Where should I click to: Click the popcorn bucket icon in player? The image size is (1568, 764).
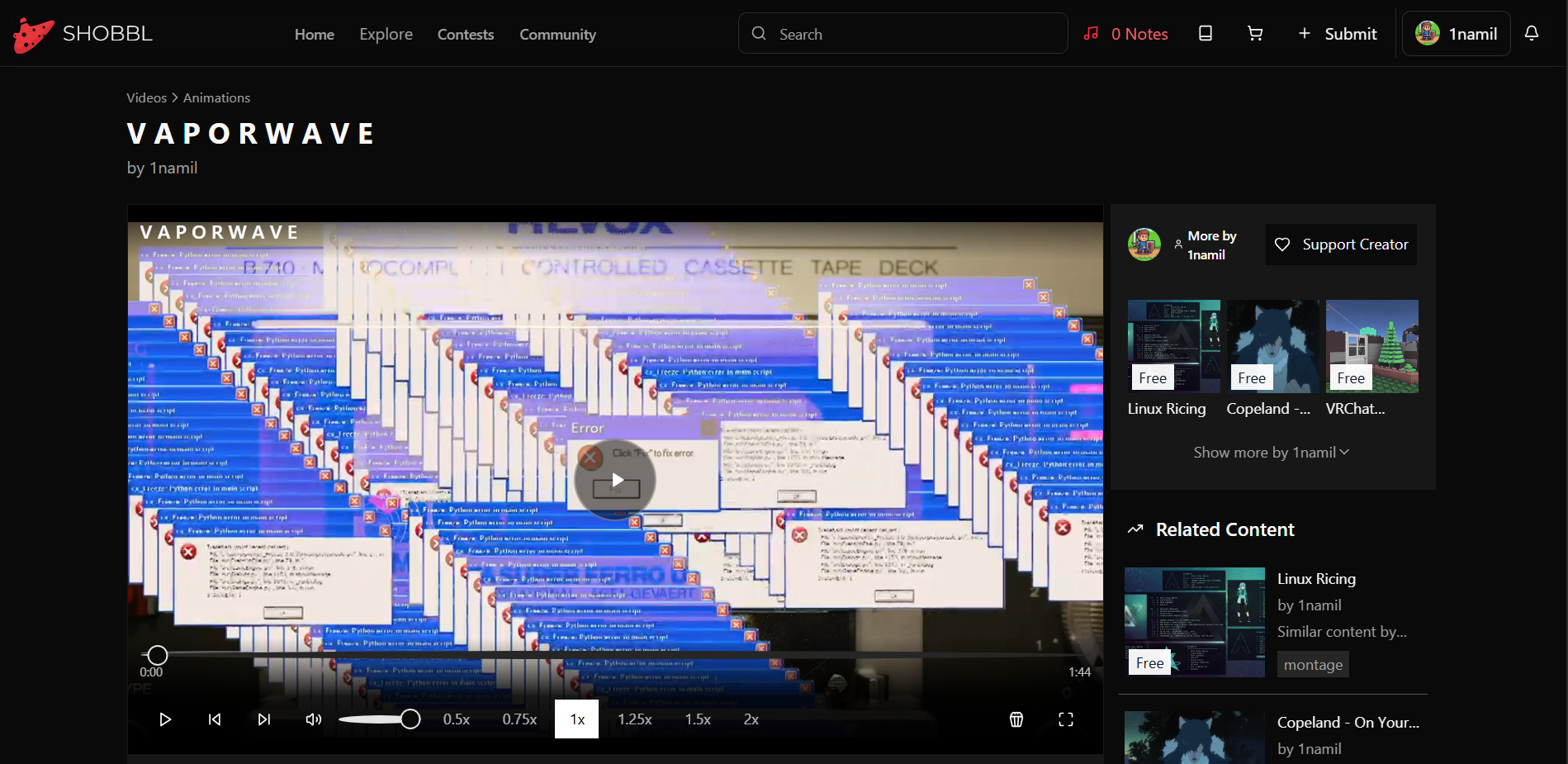1016,719
